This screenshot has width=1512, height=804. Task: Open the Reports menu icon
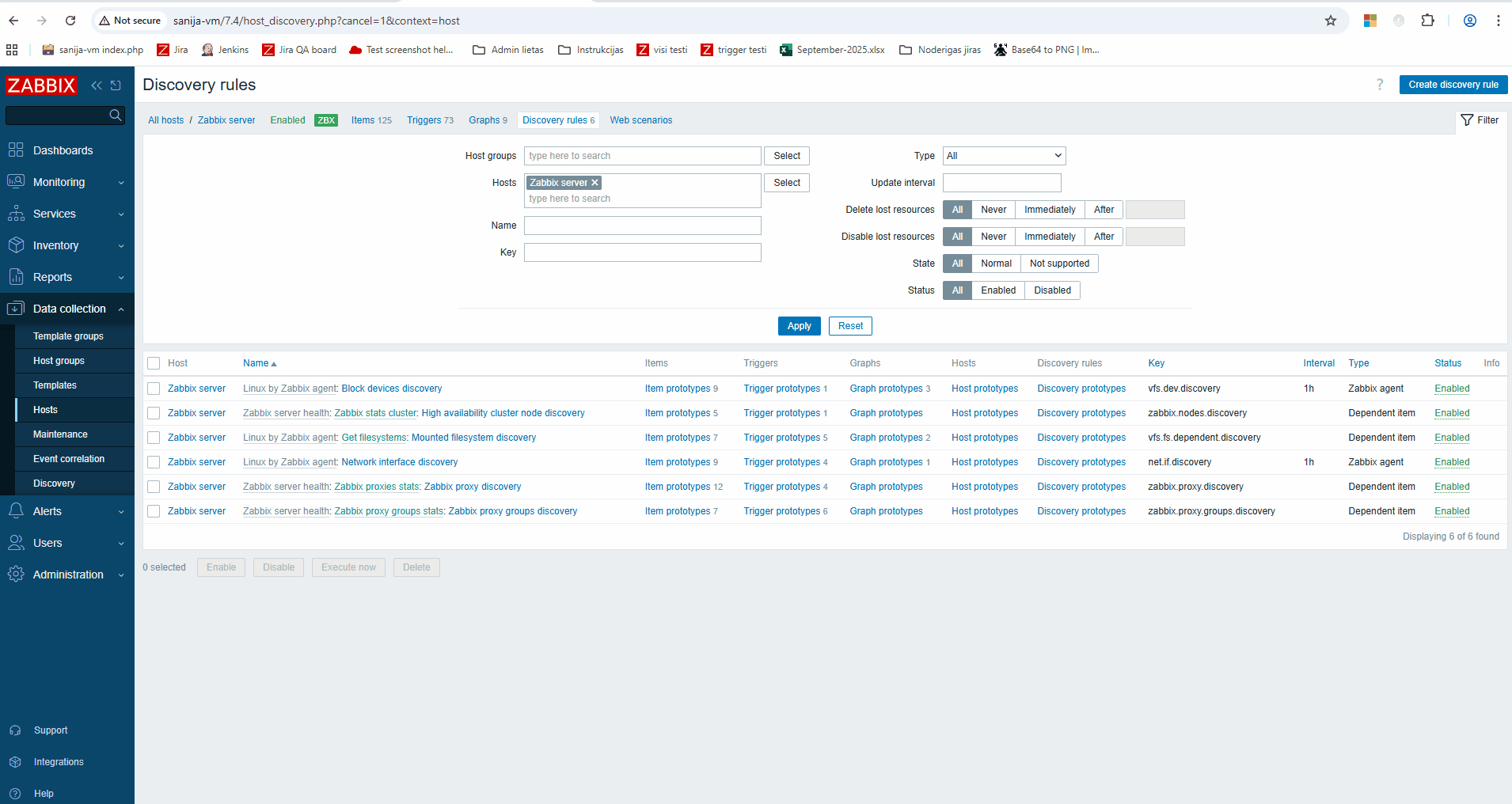(x=16, y=276)
